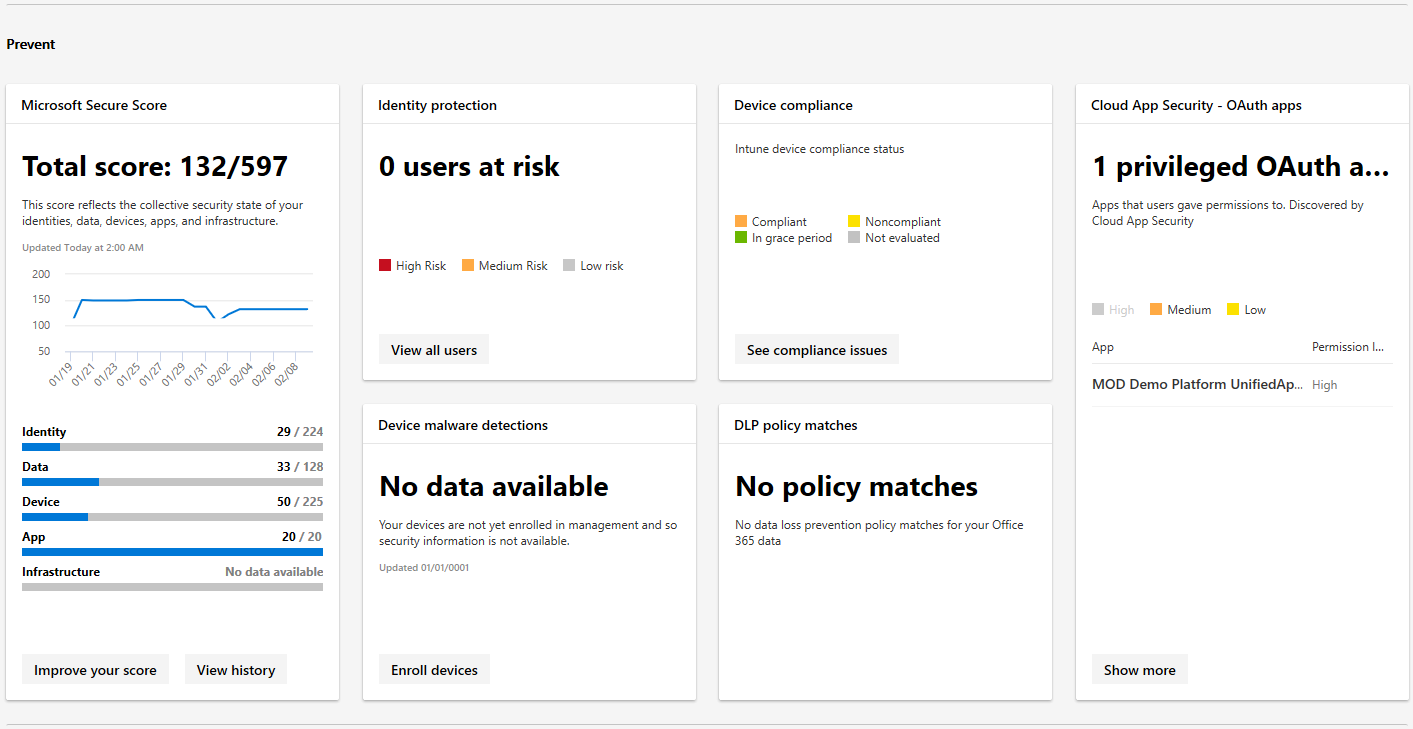Click the Device score progress bar
The height and width of the screenshot is (729, 1413).
172,517
